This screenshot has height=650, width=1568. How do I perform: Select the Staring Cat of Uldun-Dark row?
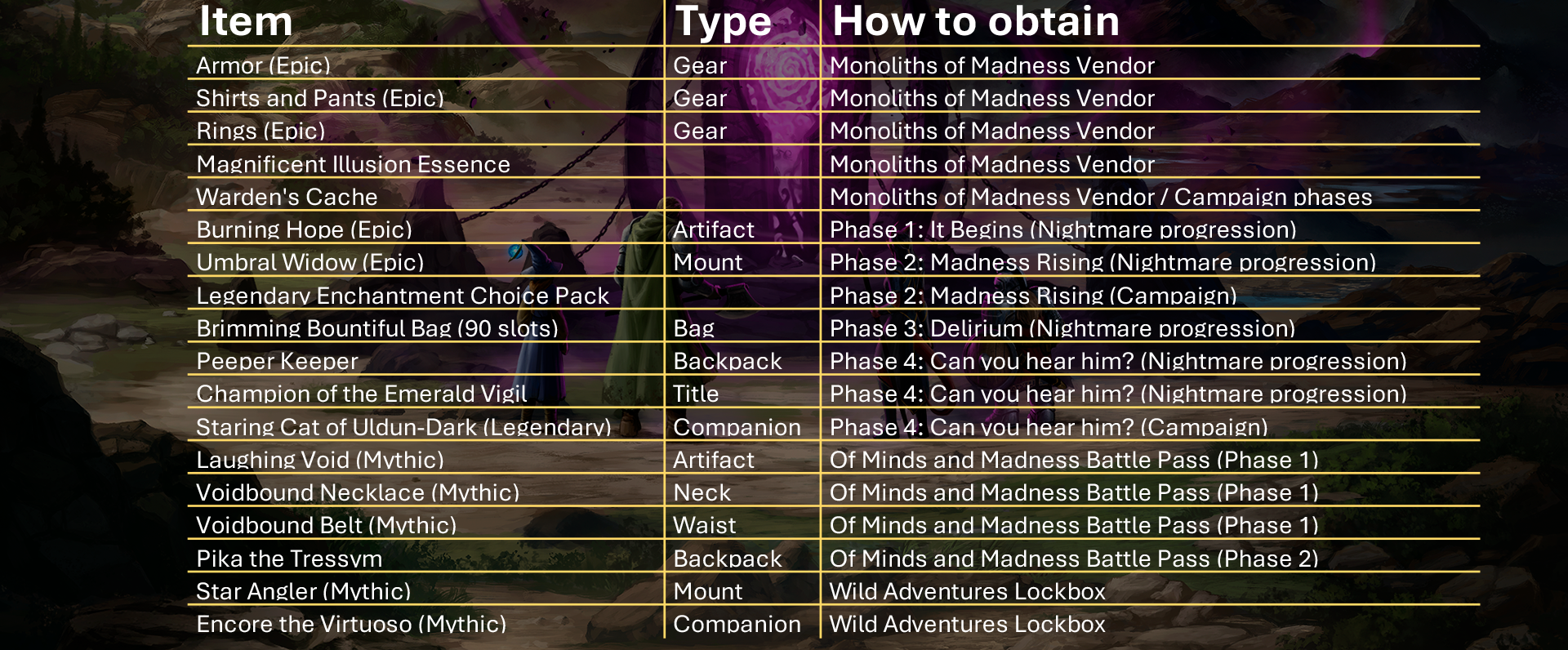[x=833, y=426]
